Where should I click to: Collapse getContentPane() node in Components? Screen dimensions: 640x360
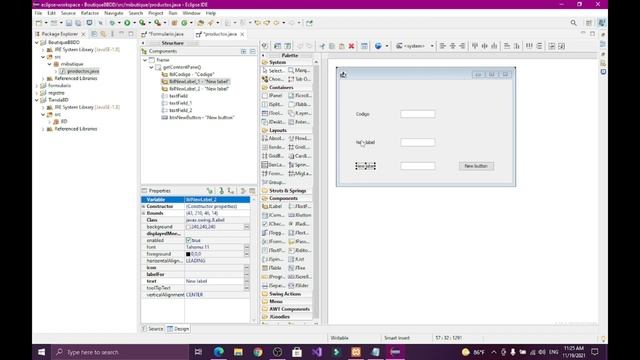(x=151, y=67)
